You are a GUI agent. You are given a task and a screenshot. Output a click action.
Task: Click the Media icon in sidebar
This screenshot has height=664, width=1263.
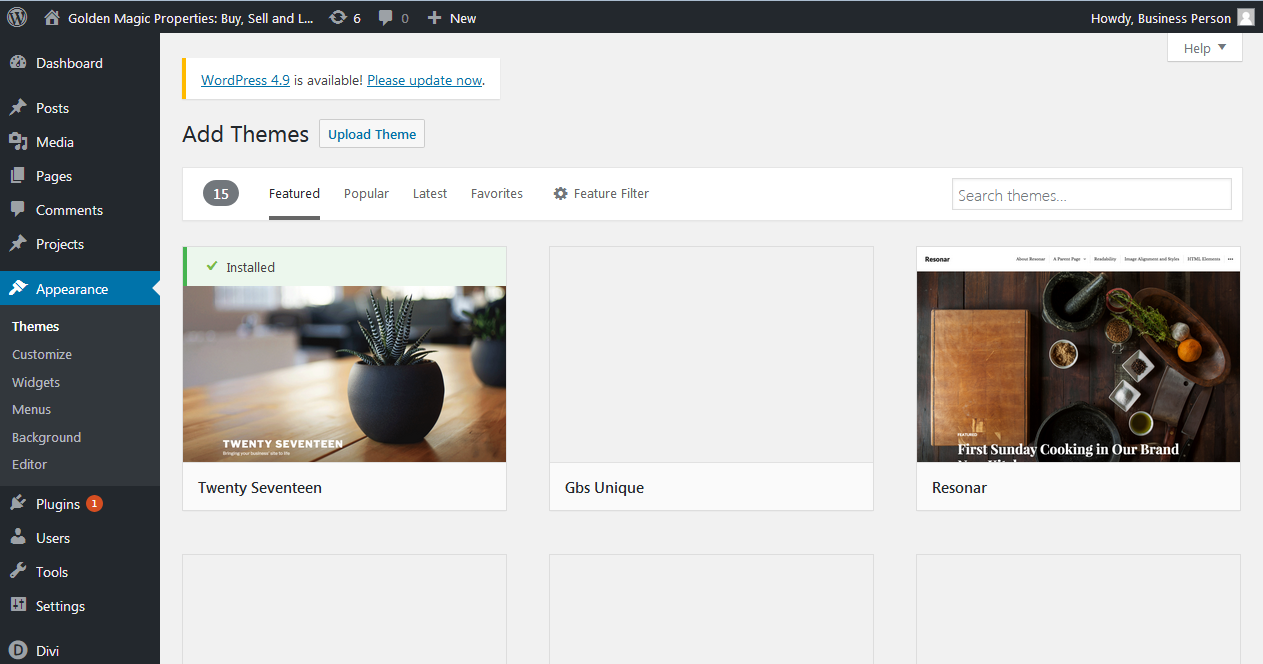(x=18, y=142)
